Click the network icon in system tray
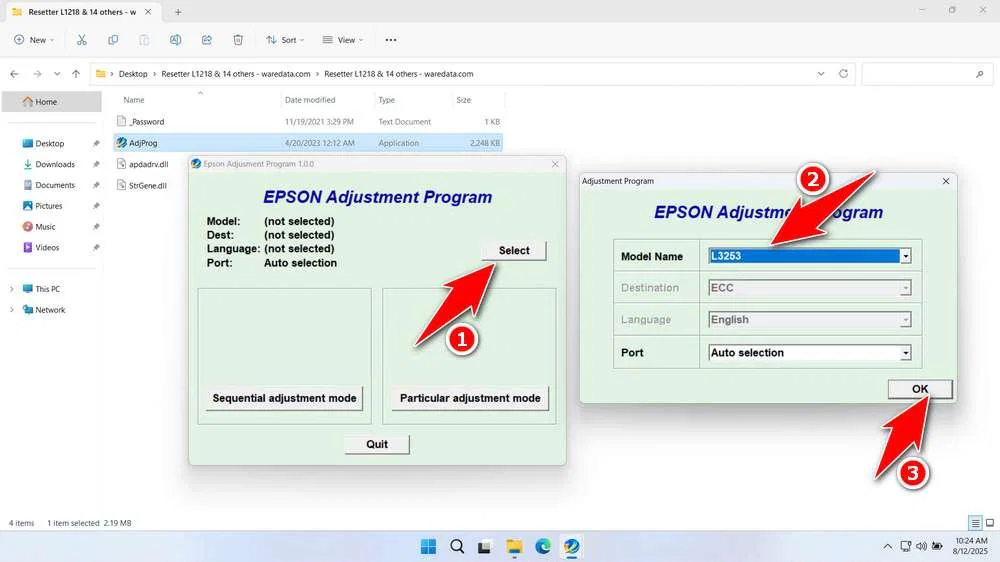The width and height of the screenshot is (1000, 562). pos(905,546)
